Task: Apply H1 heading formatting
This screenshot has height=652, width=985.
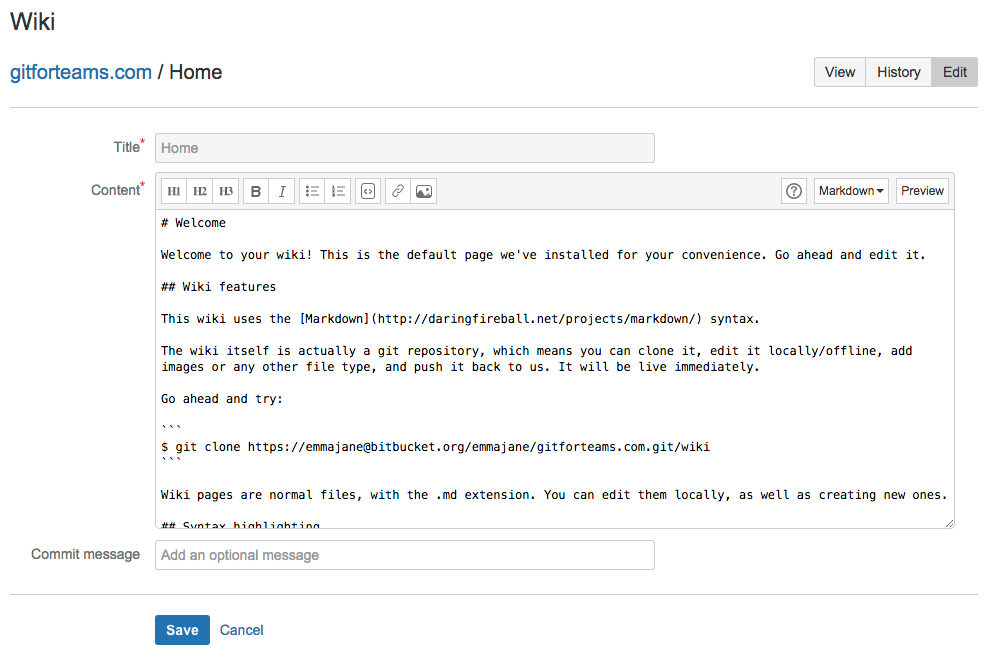Action: tap(174, 190)
